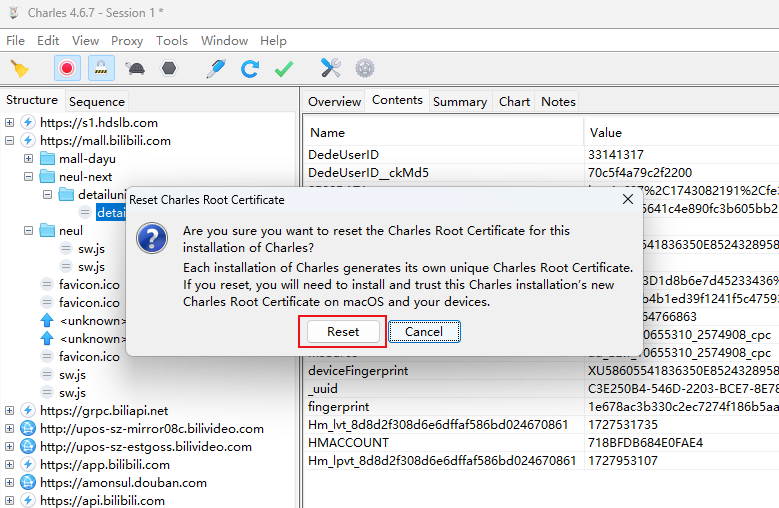Screen dimensions: 779x508
Task: Switch to the Overview tab
Action: (x=334, y=101)
